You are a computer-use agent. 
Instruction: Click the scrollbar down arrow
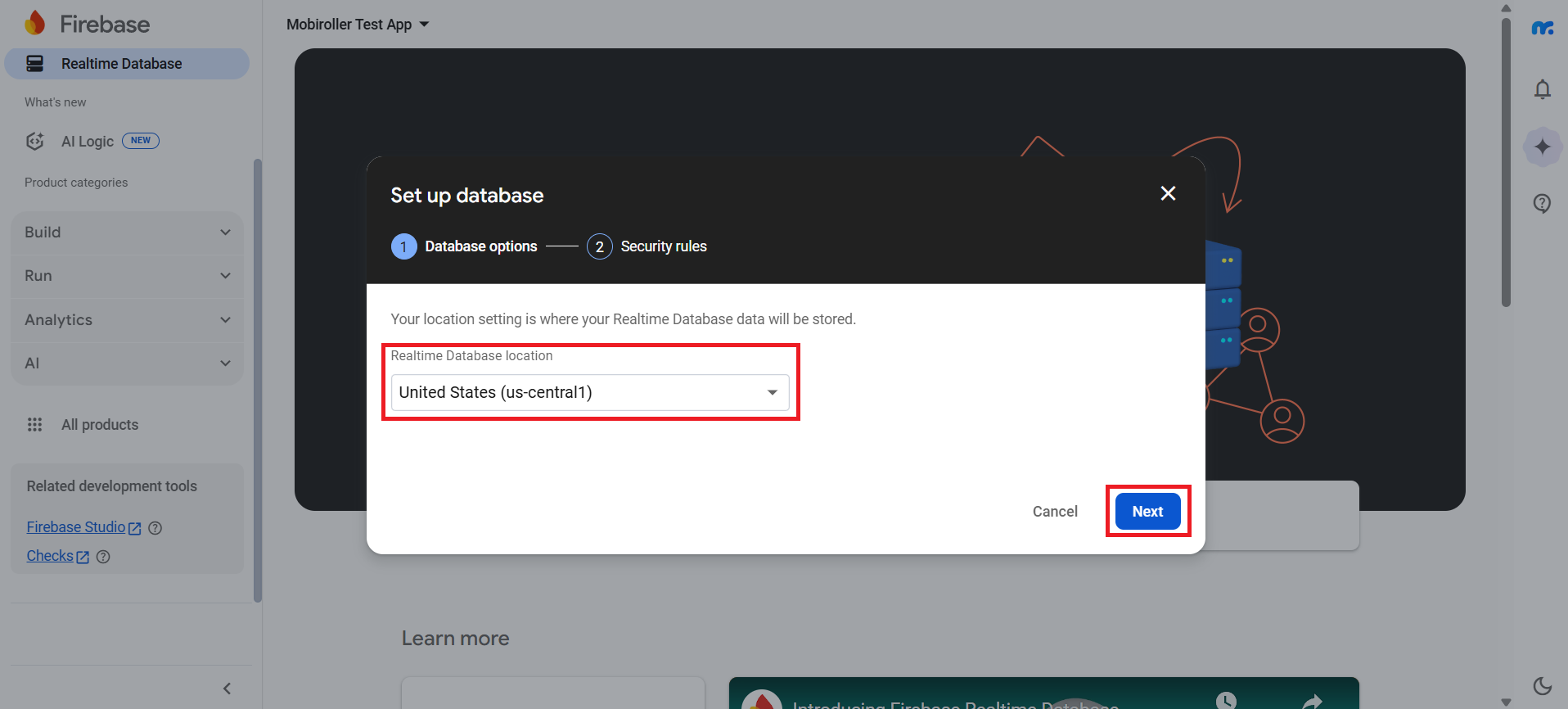click(x=1506, y=702)
